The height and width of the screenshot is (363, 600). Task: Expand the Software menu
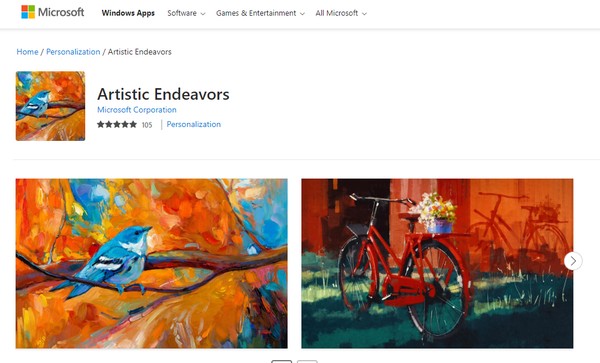(x=186, y=13)
